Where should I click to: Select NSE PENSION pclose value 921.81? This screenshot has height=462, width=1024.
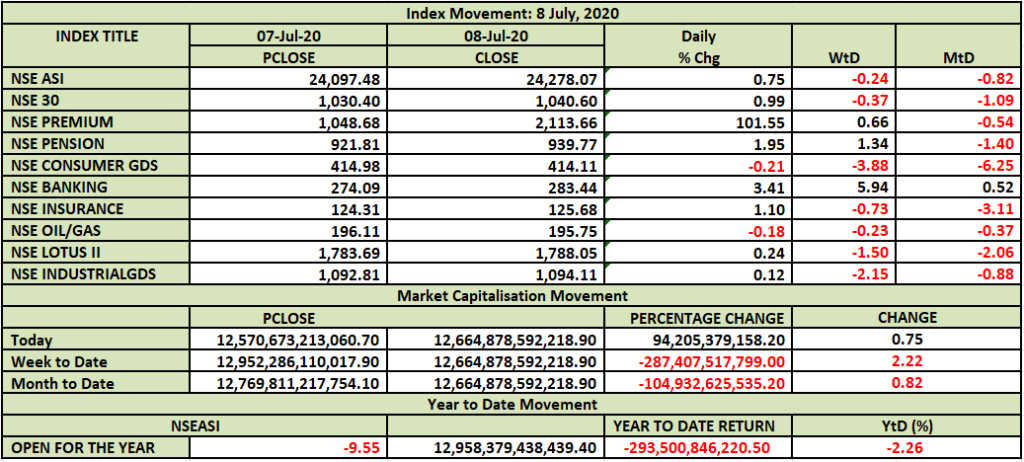coord(349,143)
